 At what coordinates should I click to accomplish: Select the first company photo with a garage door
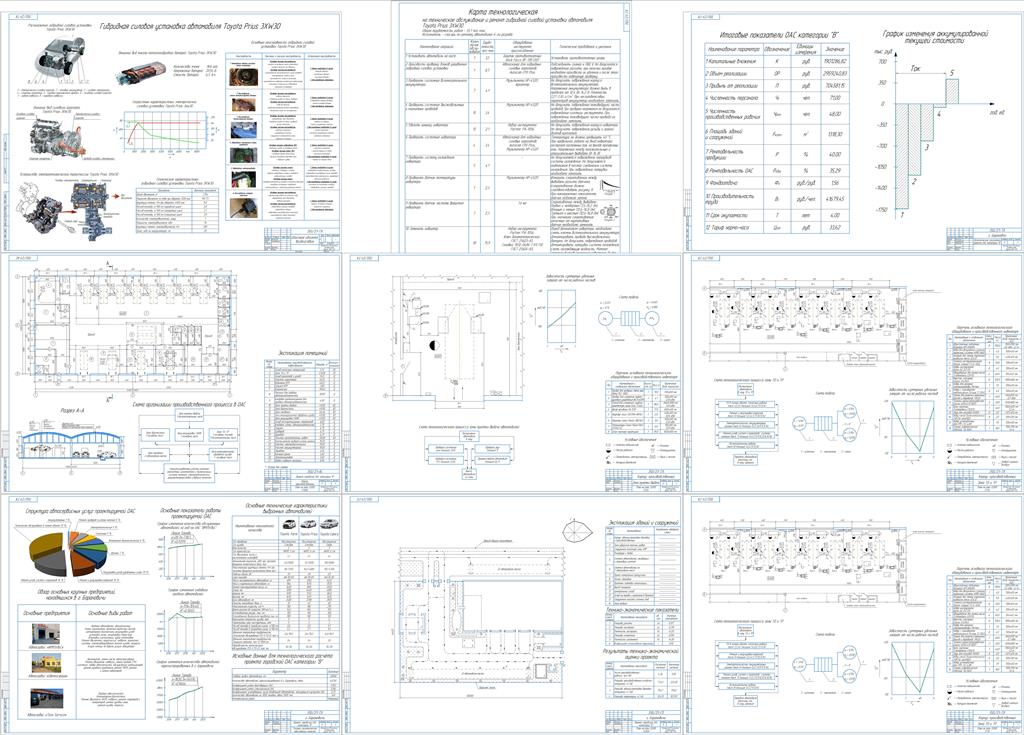pos(46,632)
